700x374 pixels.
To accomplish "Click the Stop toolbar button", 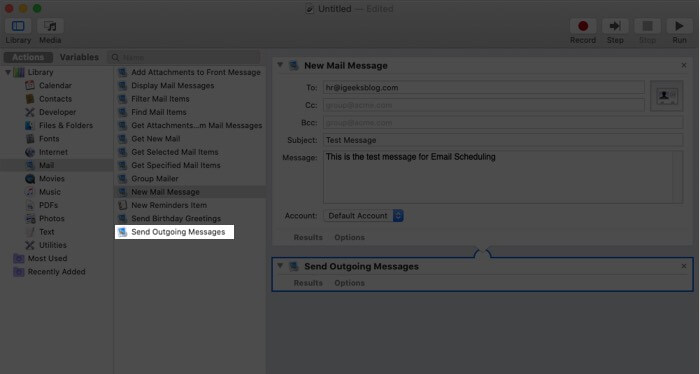I will [647, 26].
